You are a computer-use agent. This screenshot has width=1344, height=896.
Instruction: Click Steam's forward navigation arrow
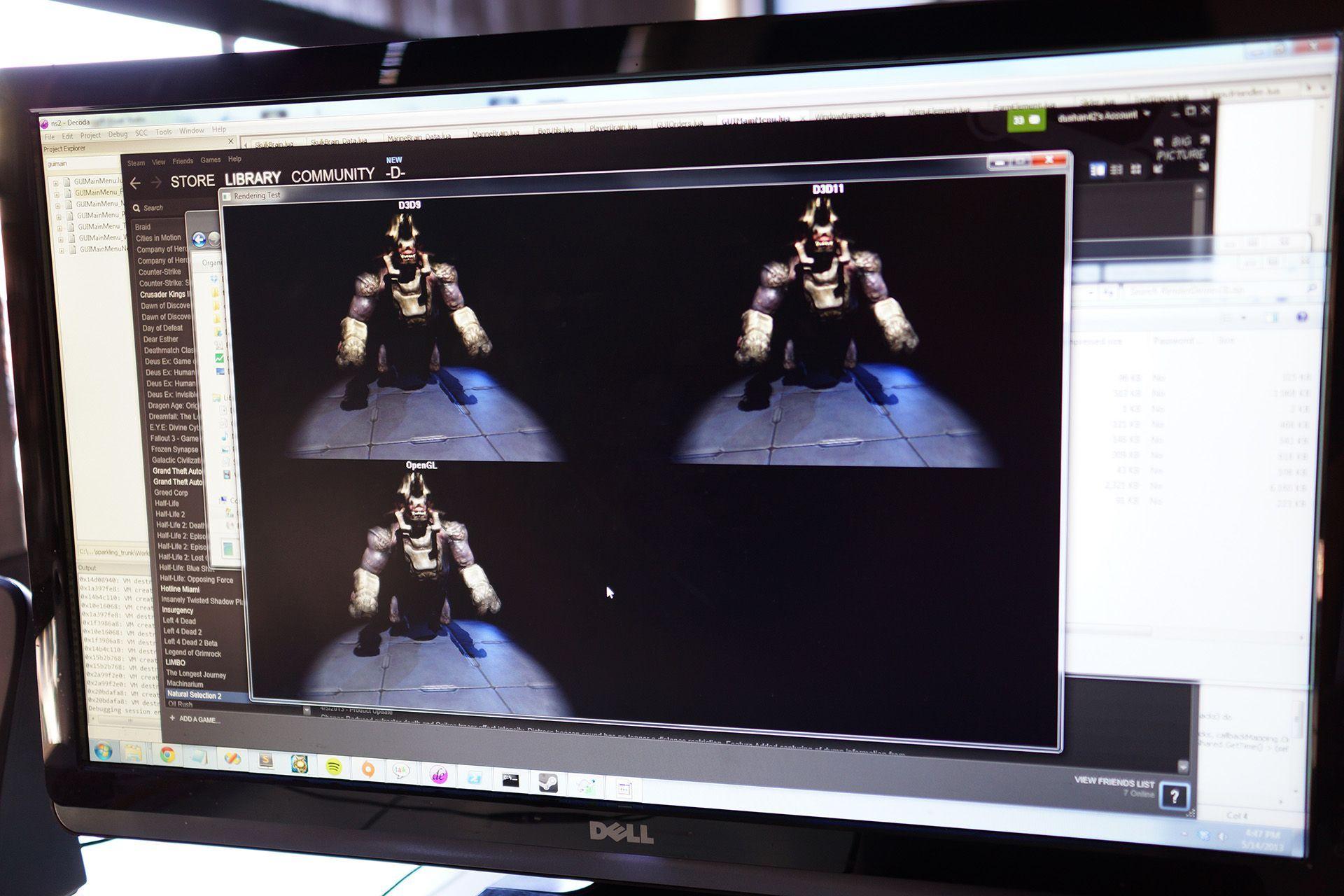click(157, 183)
